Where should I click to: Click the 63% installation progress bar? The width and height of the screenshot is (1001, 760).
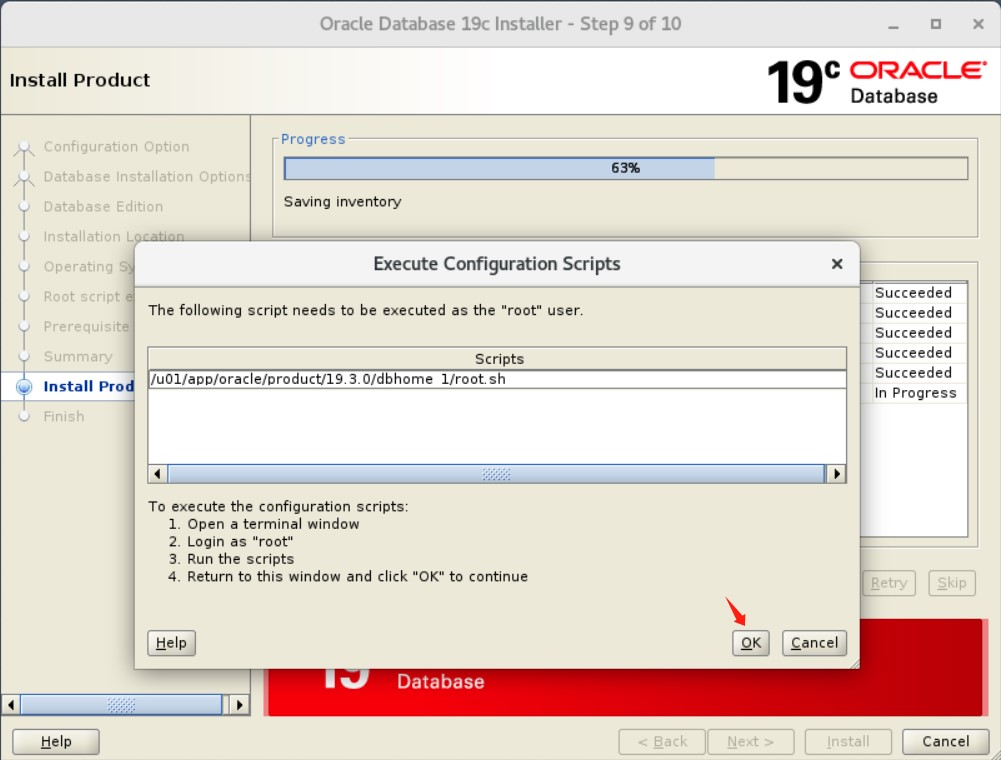[626, 169]
